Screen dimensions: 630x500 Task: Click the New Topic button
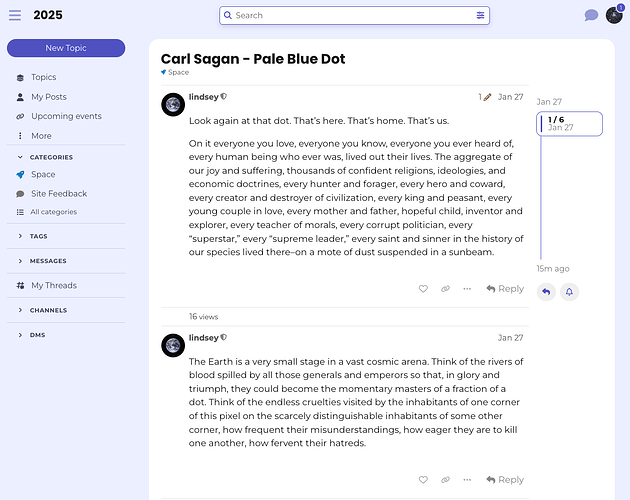(x=66, y=48)
